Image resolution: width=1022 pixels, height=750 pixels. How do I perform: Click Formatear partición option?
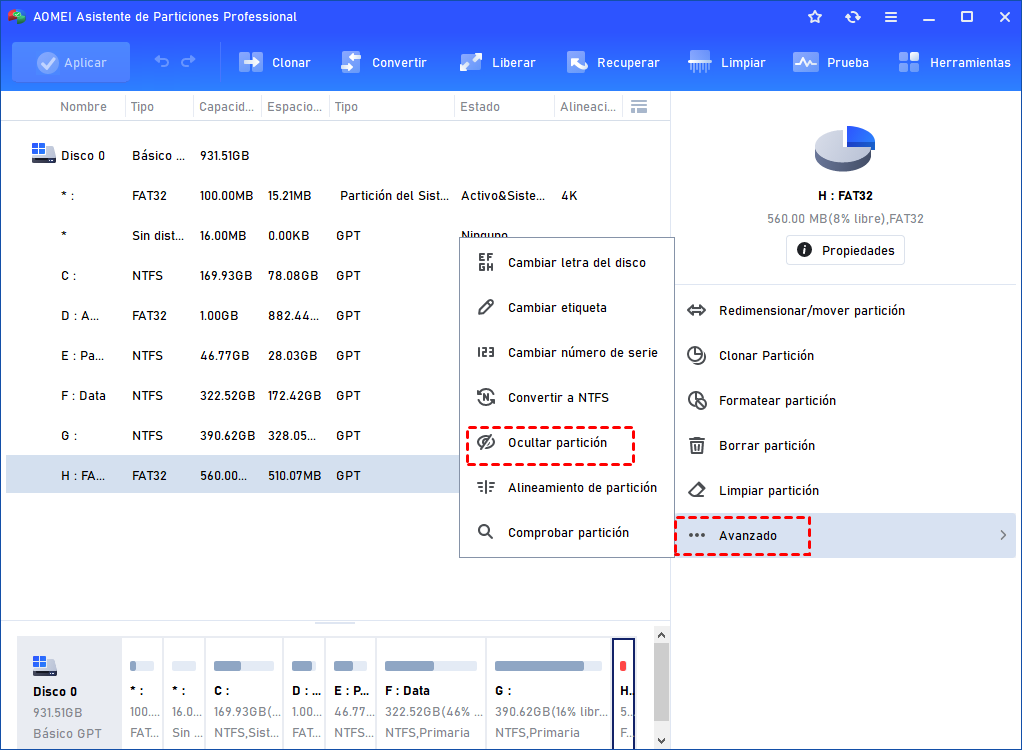coord(845,401)
